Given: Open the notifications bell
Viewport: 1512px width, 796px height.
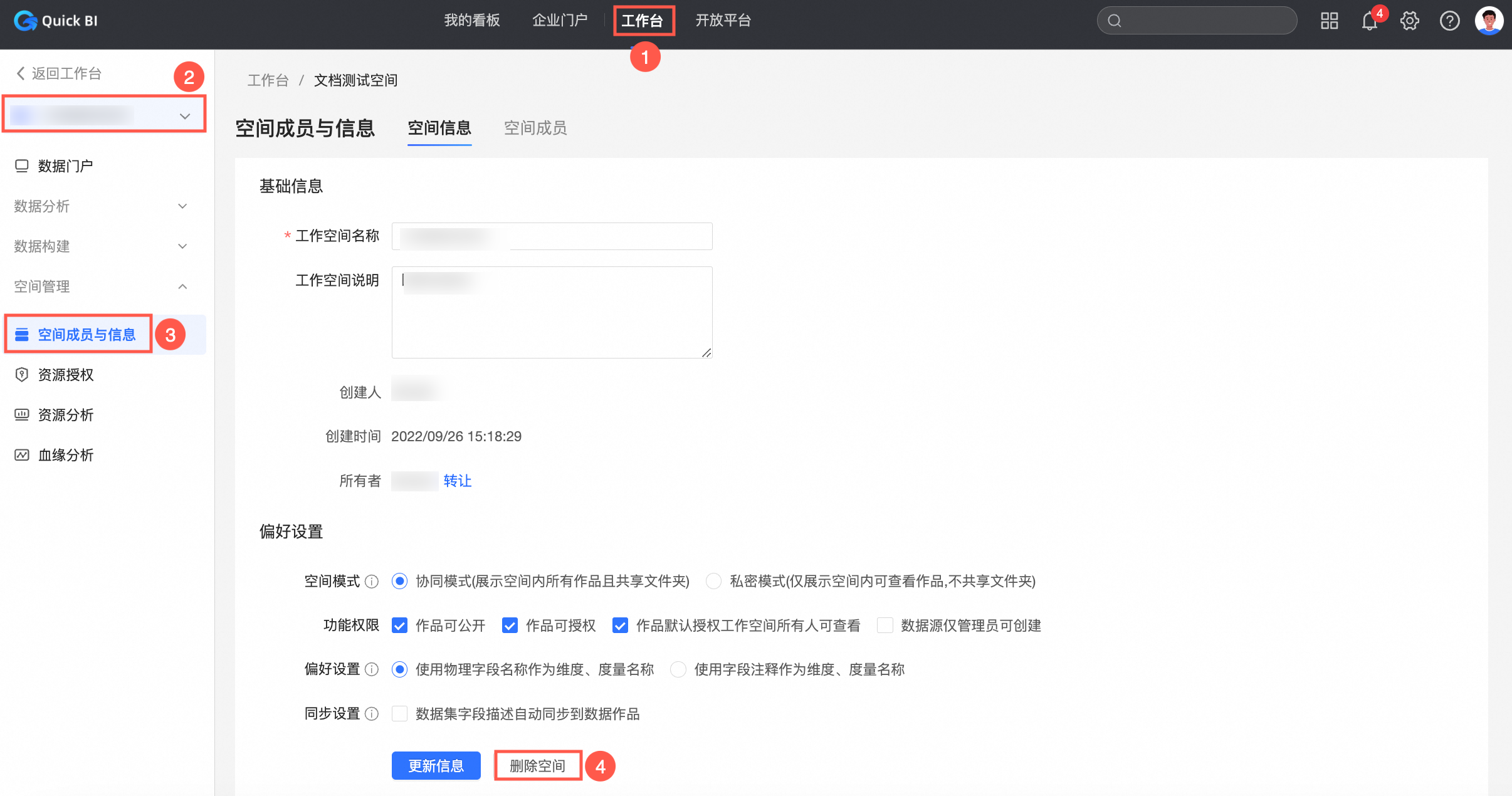Looking at the screenshot, I should pyautogui.click(x=1370, y=21).
